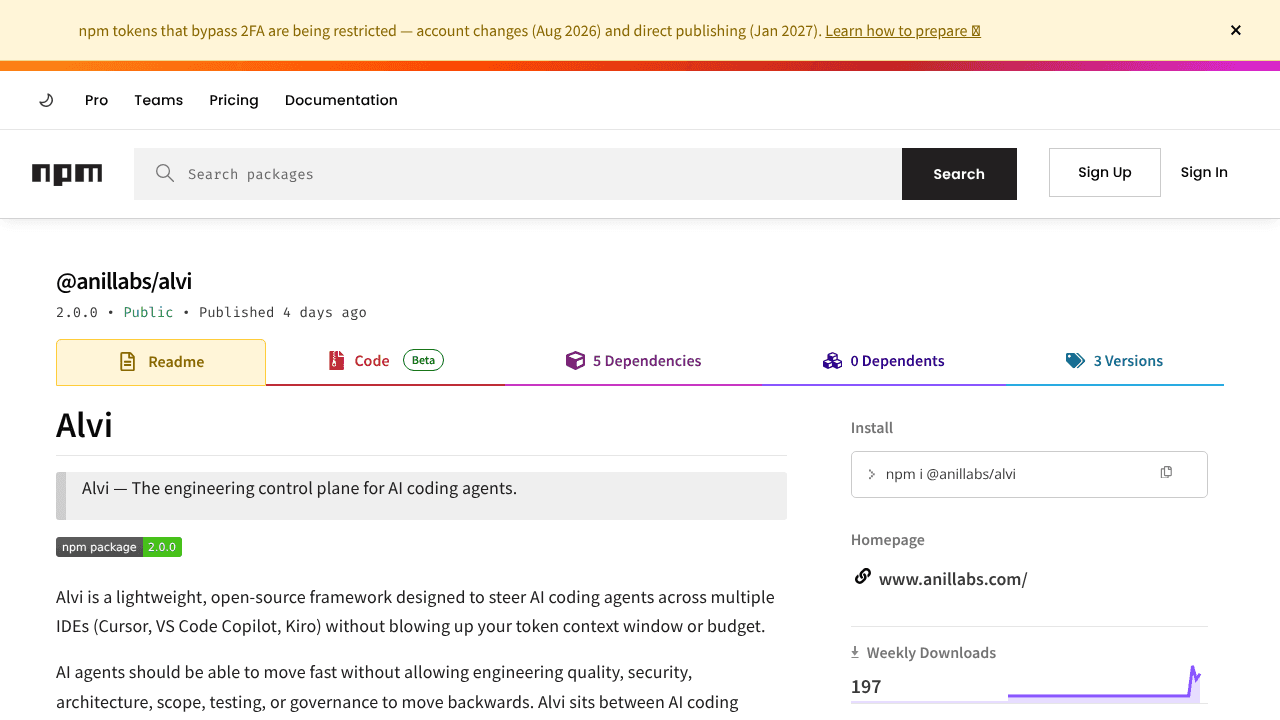Click the Dependencies box icon
The width and height of the screenshot is (1280, 720).
coord(575,361)
